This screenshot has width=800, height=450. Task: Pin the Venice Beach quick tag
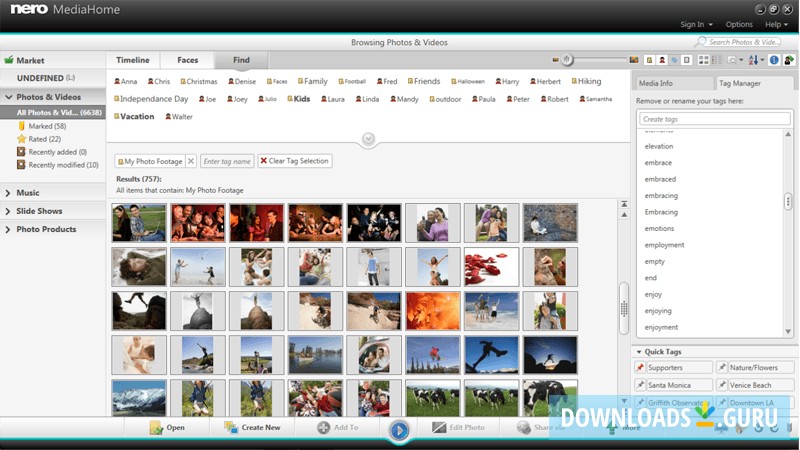point(722,385)
